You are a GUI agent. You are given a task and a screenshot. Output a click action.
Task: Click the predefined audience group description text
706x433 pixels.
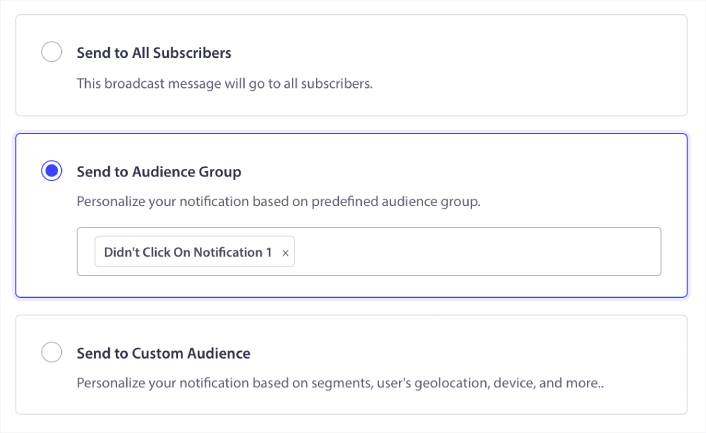[x=278, y=201]
